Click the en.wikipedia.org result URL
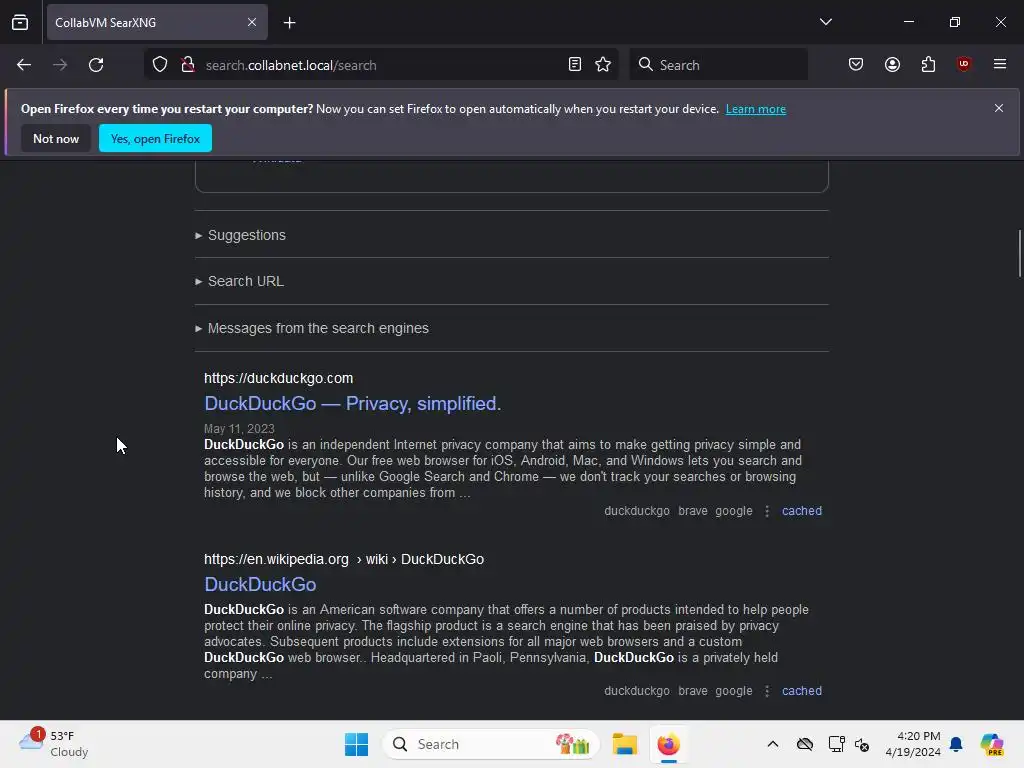The width and height of the screenshot is (1024, 768). pos(344,560)
